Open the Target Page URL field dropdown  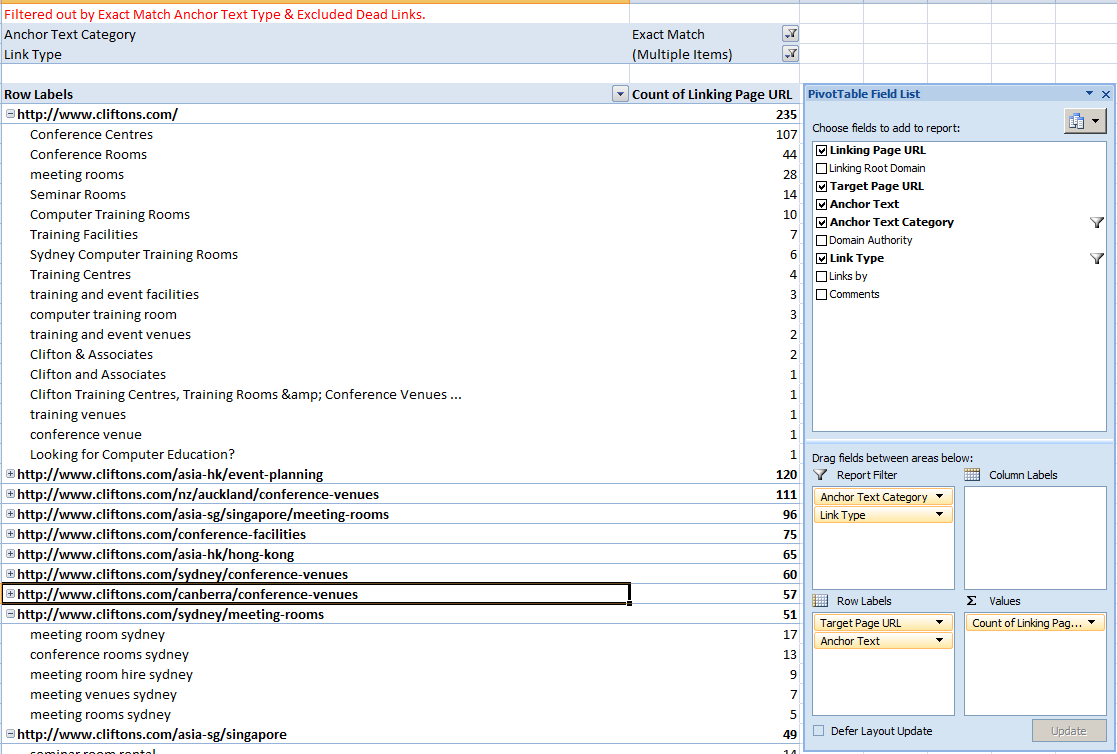(x=940, y=623)
